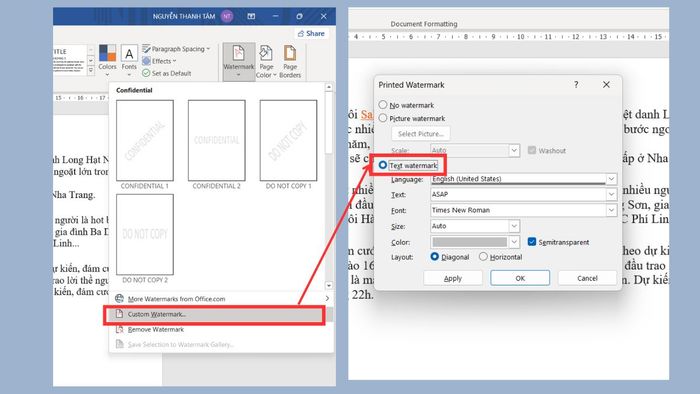Viewport: 700px width, 394px height.
Task: Open the Size dropdown arrow
Action: point(514,226)
